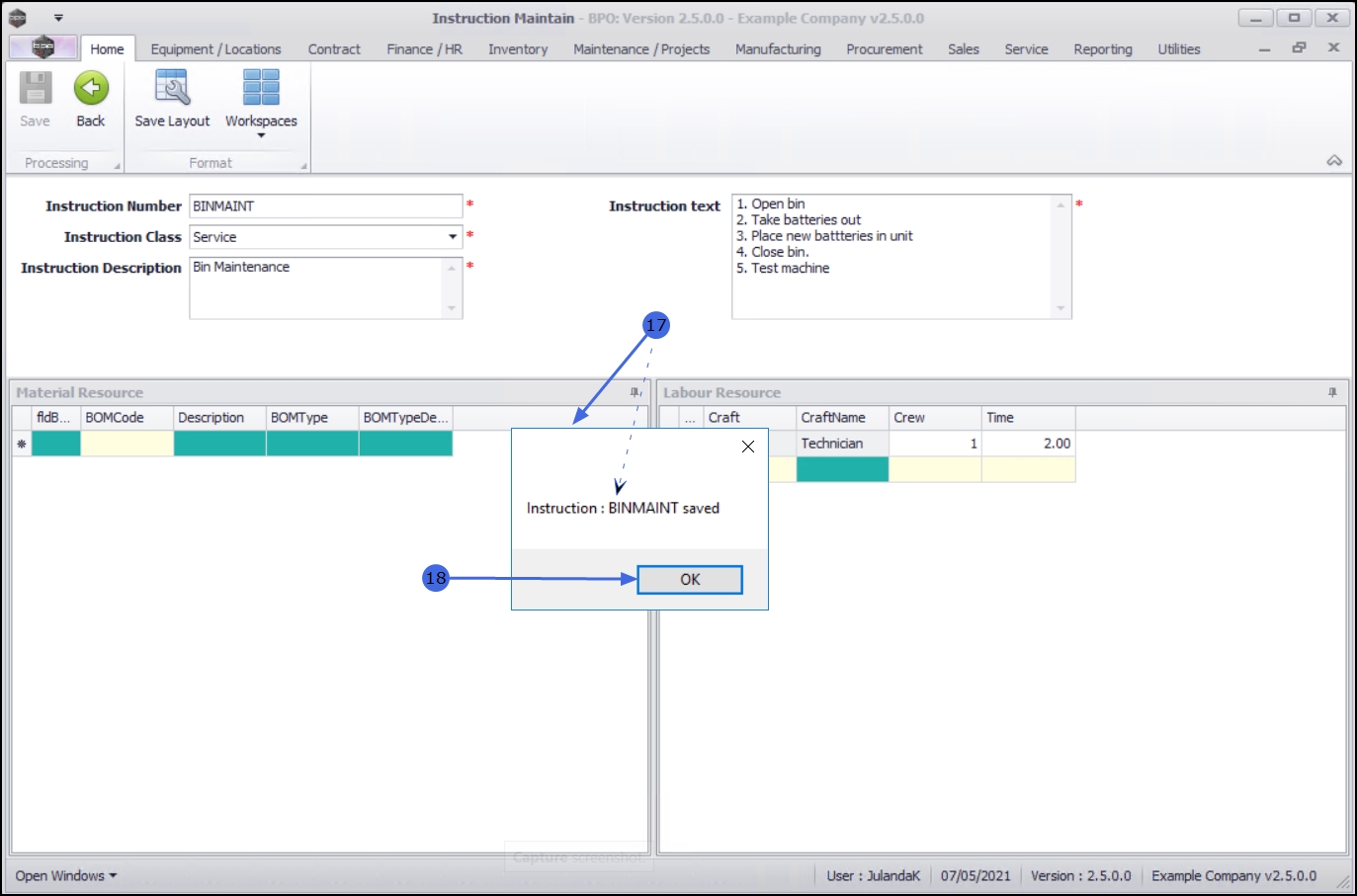Select the Technician CraftName cell
This screenshot has height=896, width=1357.
(843, 444)
